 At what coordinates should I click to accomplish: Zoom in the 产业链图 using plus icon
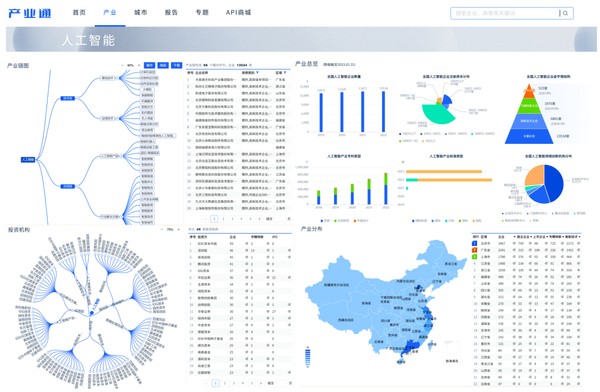coord(139,65)
